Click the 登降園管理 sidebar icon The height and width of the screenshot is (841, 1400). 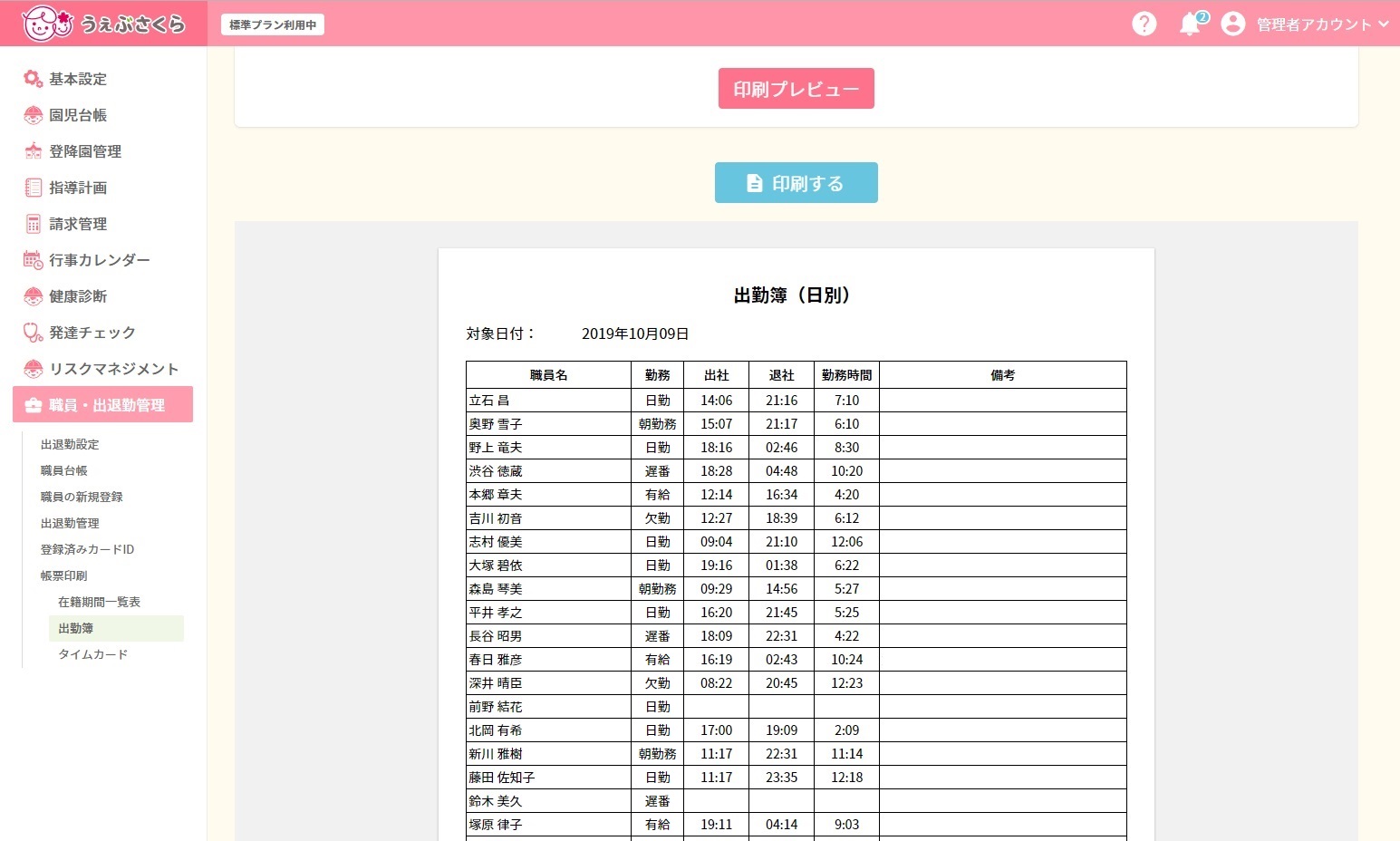point(33,151)
